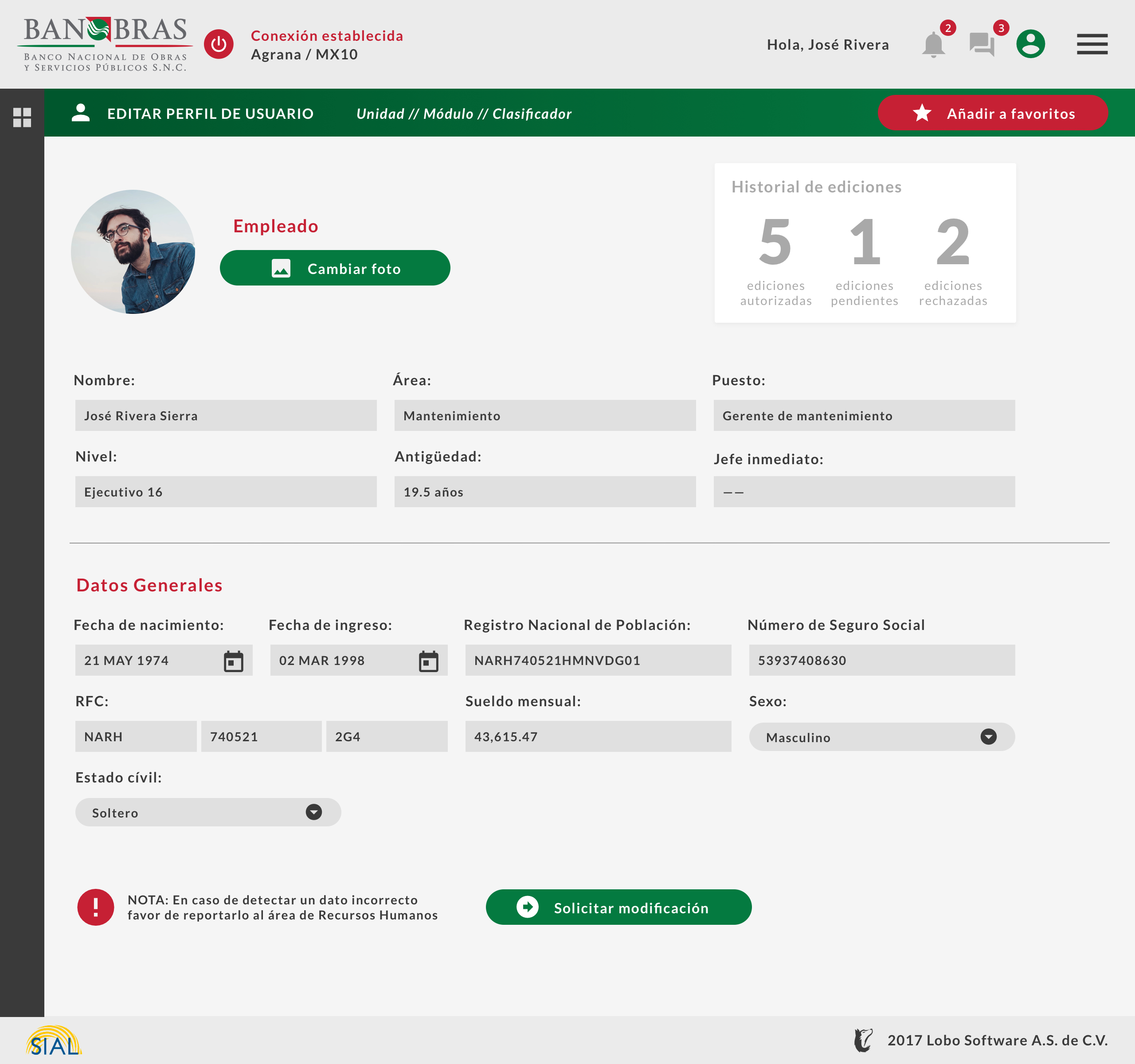Click the Unidad // Módulo // Clasificador breadcrumb
1135x1064 pixels.
click(x=464, y=114)
